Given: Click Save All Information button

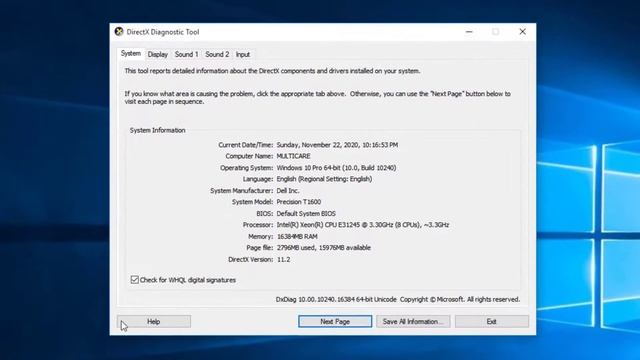Looking at the screenshot, I should coord(413,322).
